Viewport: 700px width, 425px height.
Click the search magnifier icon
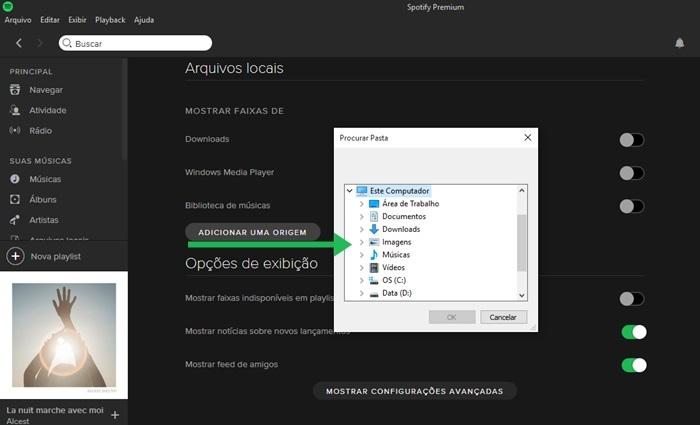coord(67,43)
